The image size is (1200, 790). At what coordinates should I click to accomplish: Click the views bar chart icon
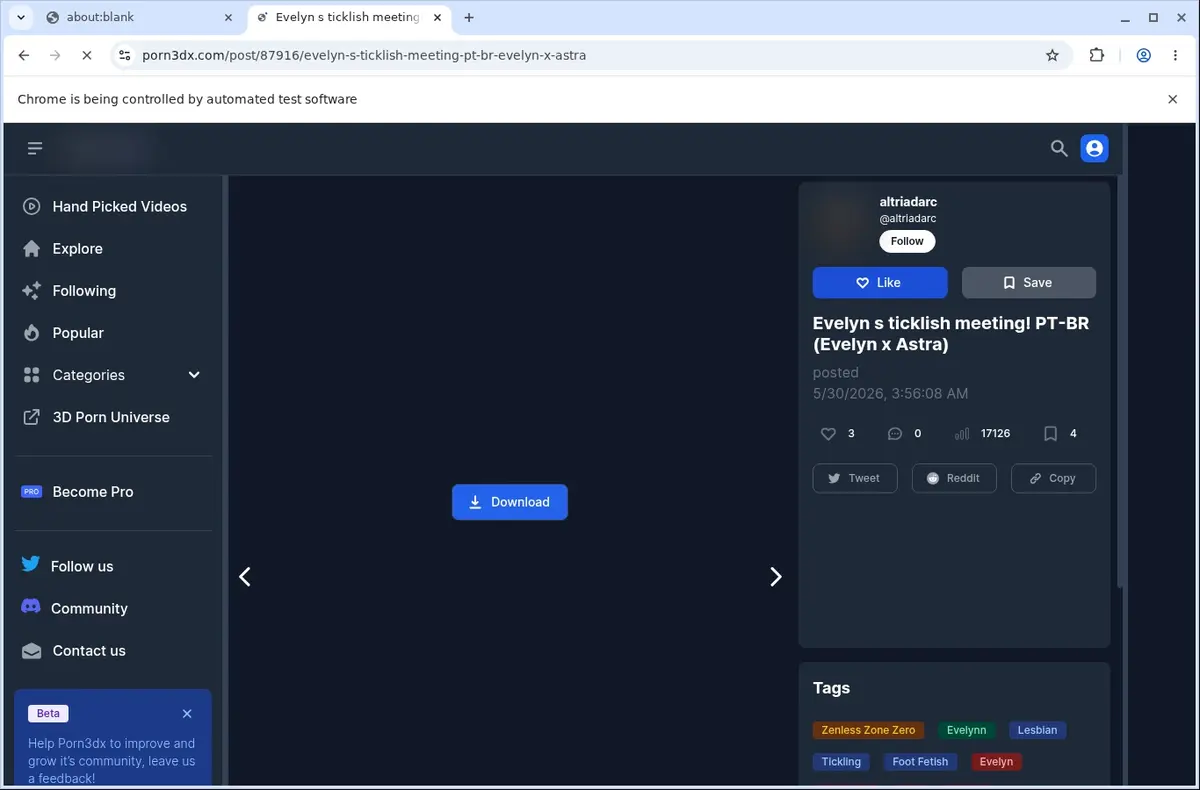click(962, 434)
